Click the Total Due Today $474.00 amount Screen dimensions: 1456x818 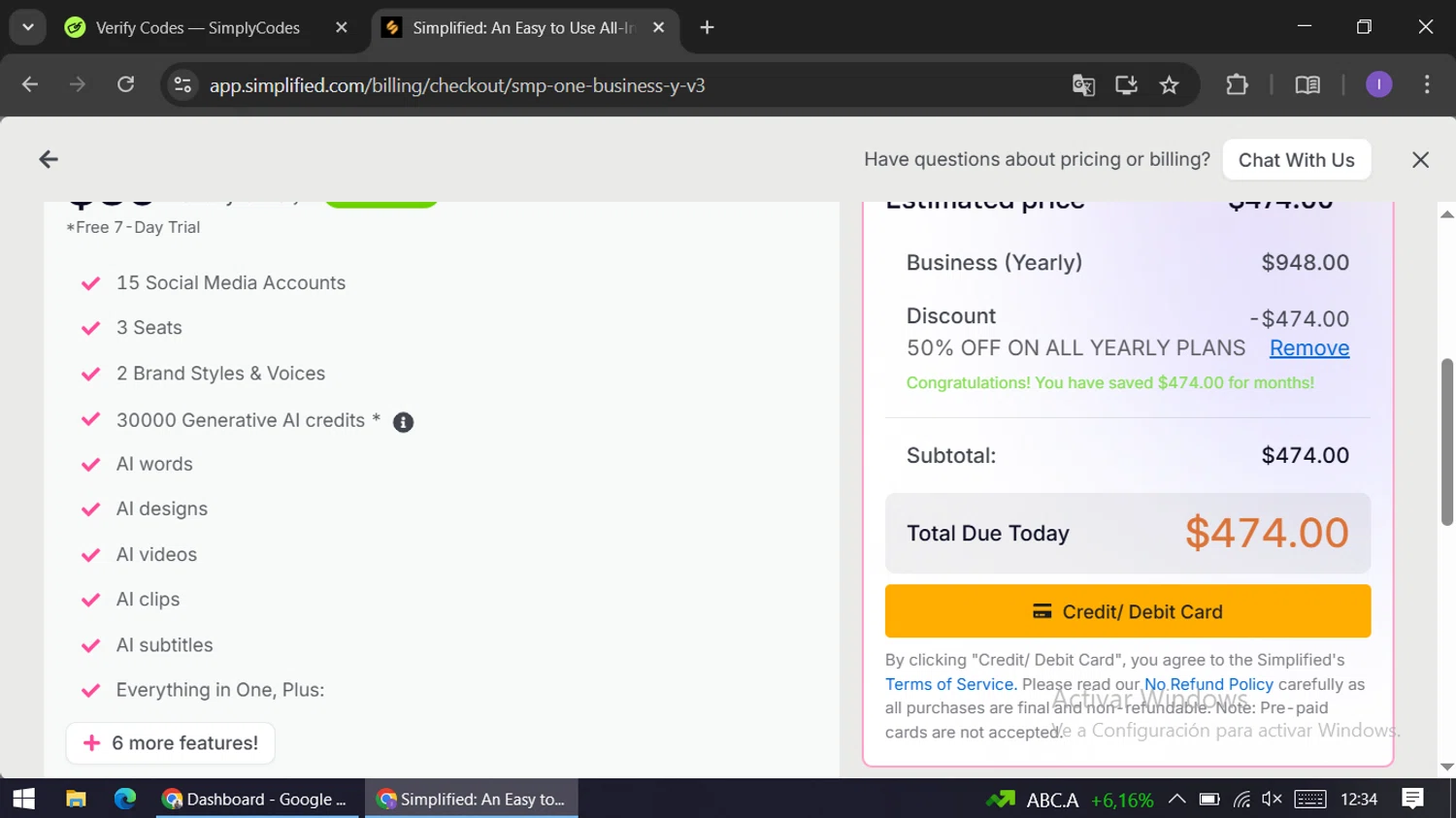click(x=1267, y=533)
